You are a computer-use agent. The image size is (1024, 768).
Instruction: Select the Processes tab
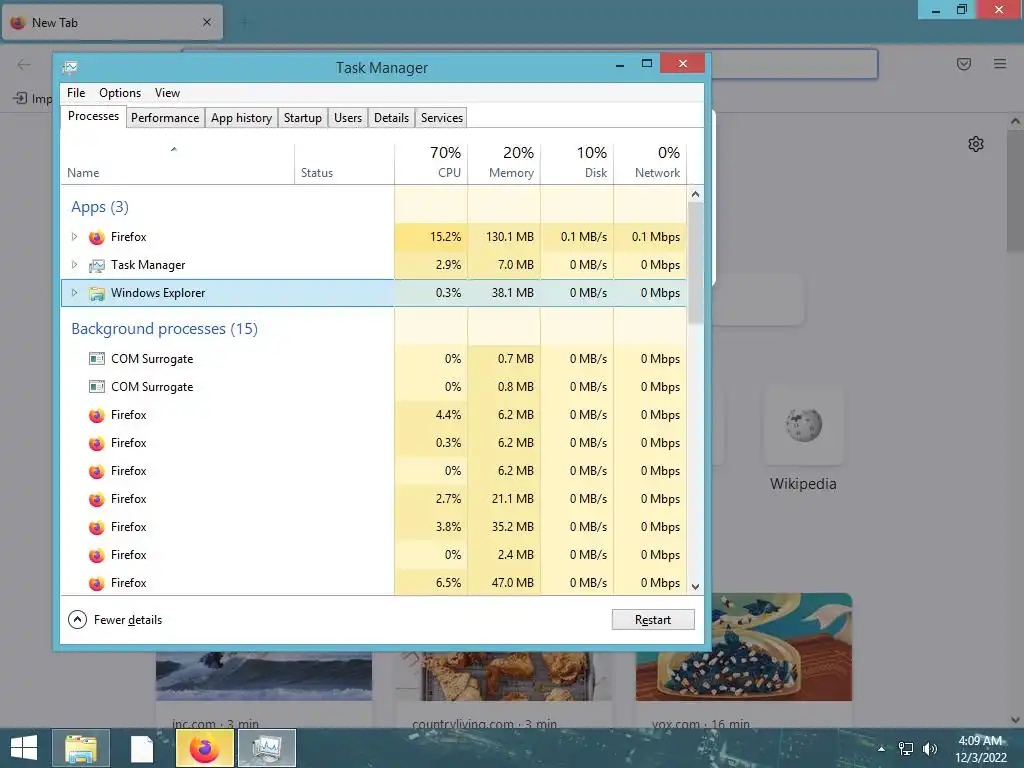click(93, 116)
